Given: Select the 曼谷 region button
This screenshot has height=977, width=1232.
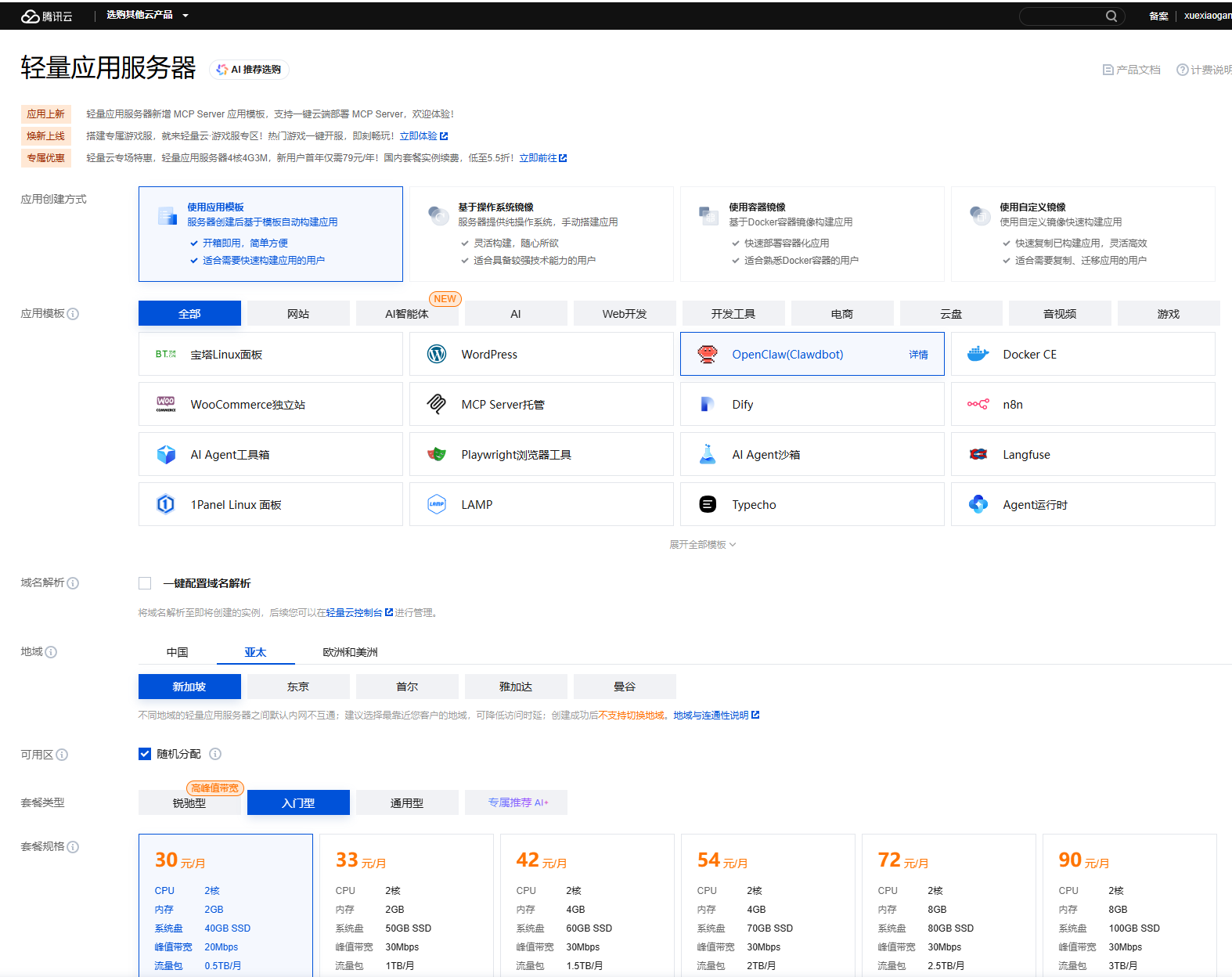Looking at the screenshot, I should pyautogui.click(x=625, y=687).
